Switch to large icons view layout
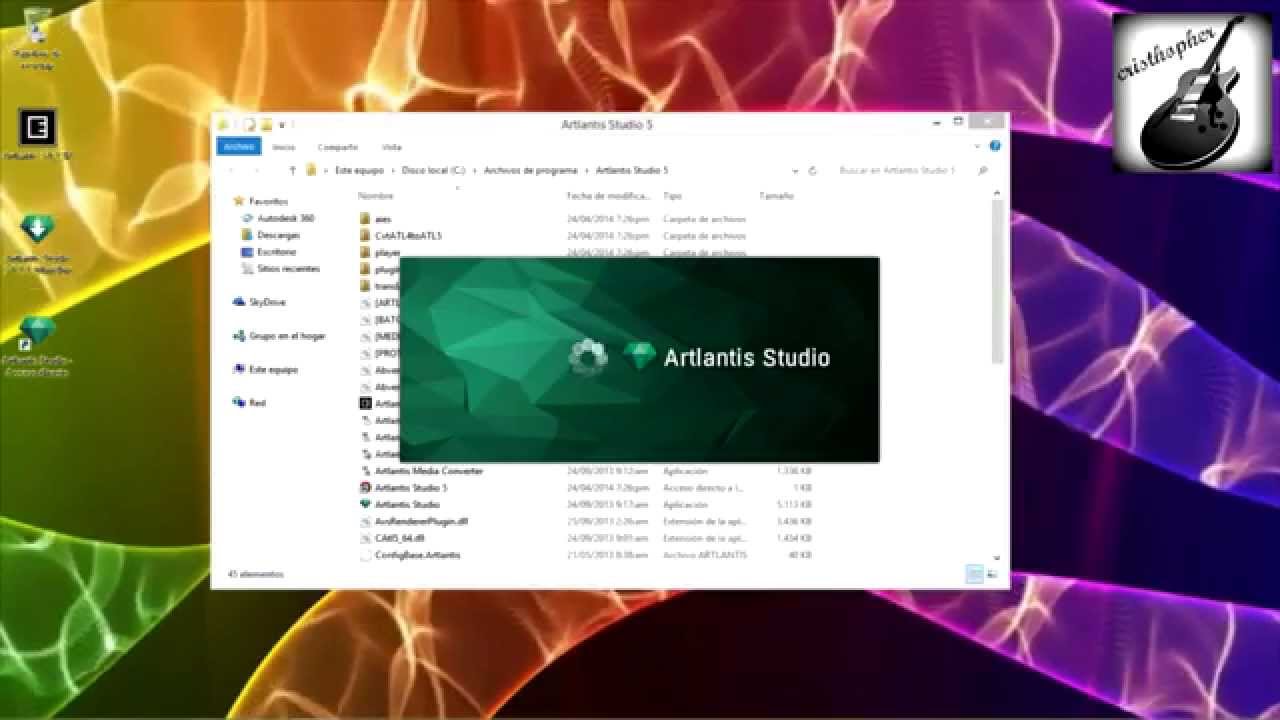The image size is (1280, 720). (992, 574)
